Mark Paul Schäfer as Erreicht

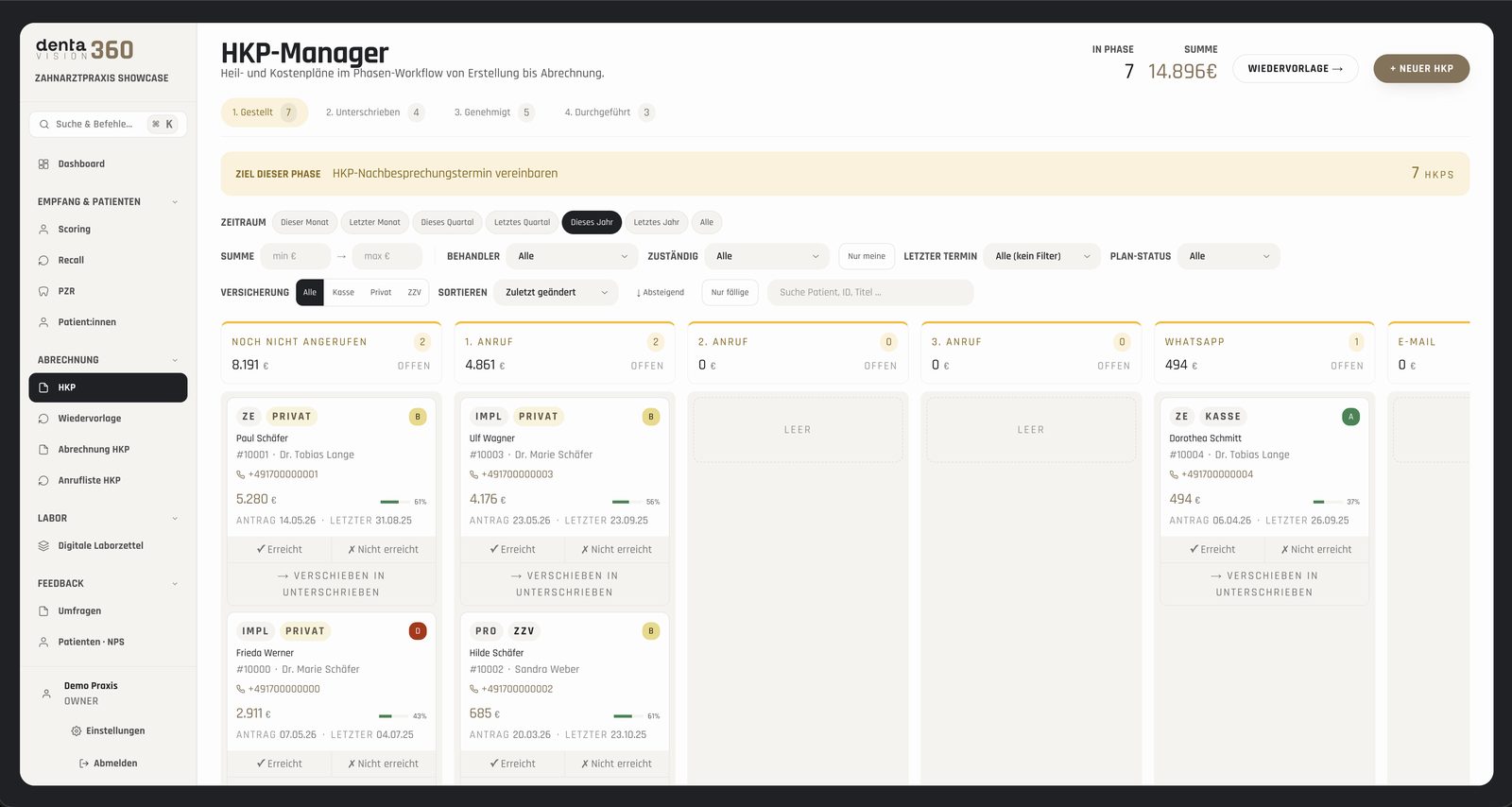(x=280, y=550)
